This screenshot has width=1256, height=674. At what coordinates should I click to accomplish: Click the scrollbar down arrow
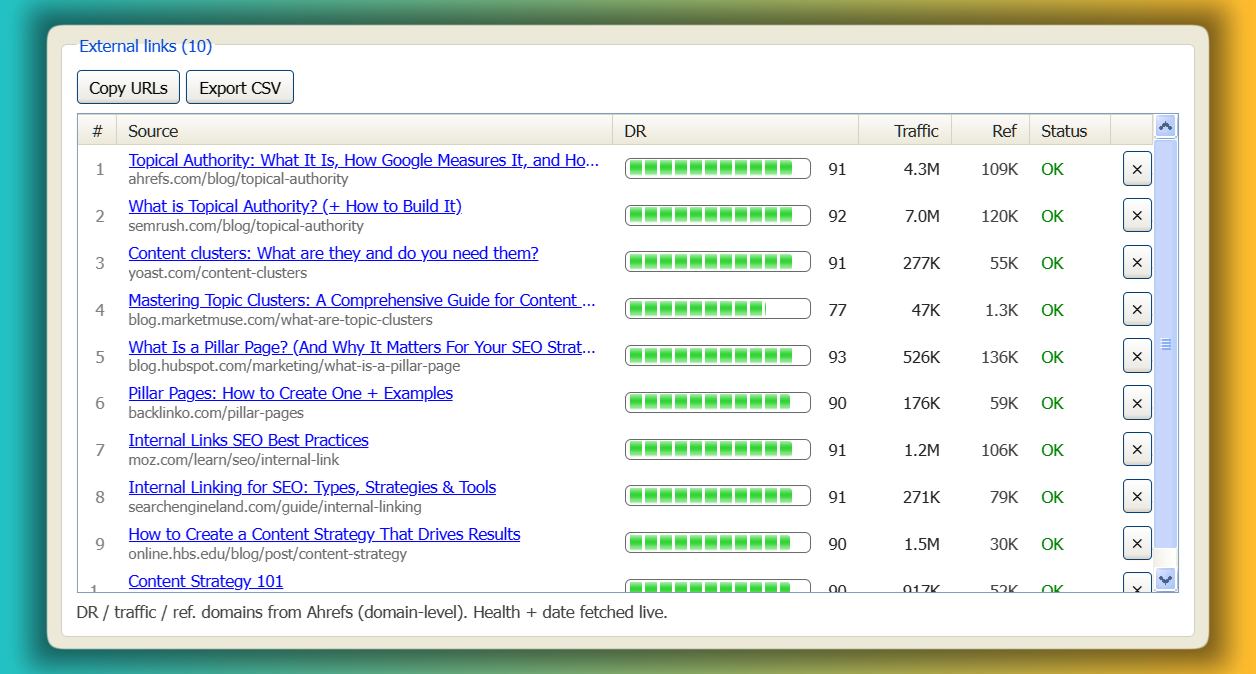click(1165, 579)
